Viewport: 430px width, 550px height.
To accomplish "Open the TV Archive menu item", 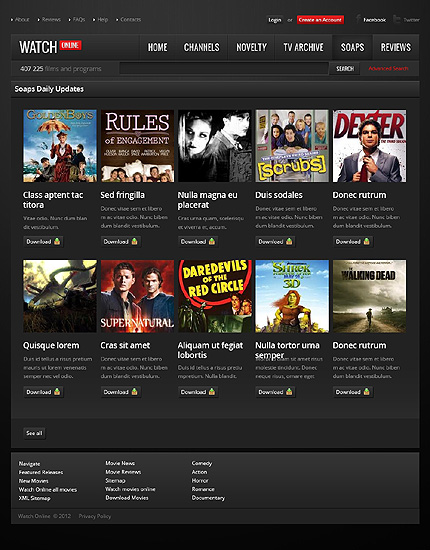I will (303, 47).
